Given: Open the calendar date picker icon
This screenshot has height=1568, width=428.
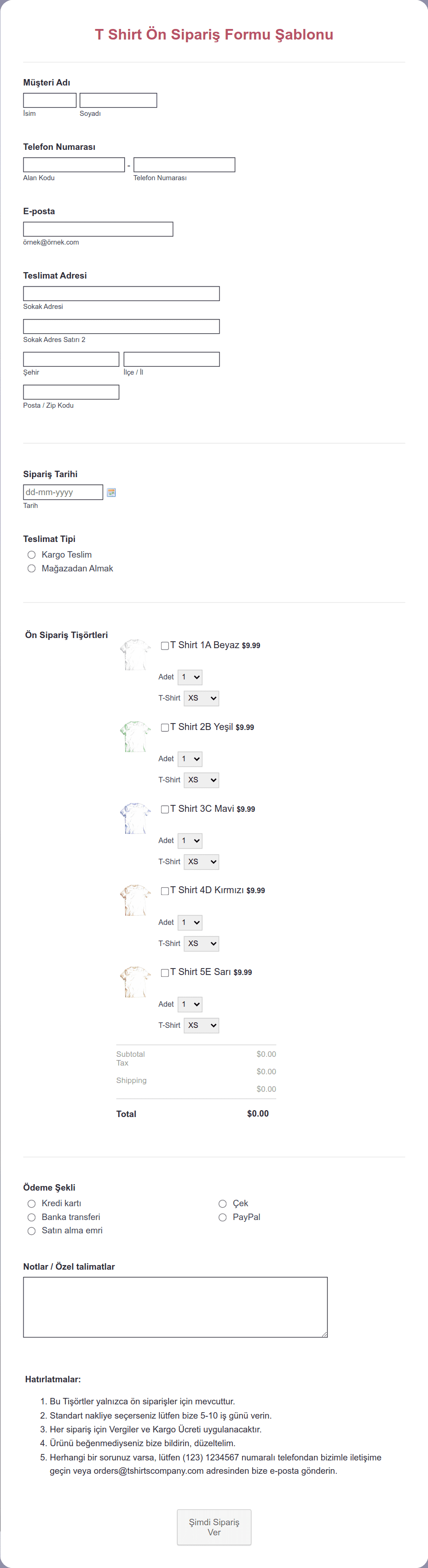Looking at the screenshot, I should 111,492.
